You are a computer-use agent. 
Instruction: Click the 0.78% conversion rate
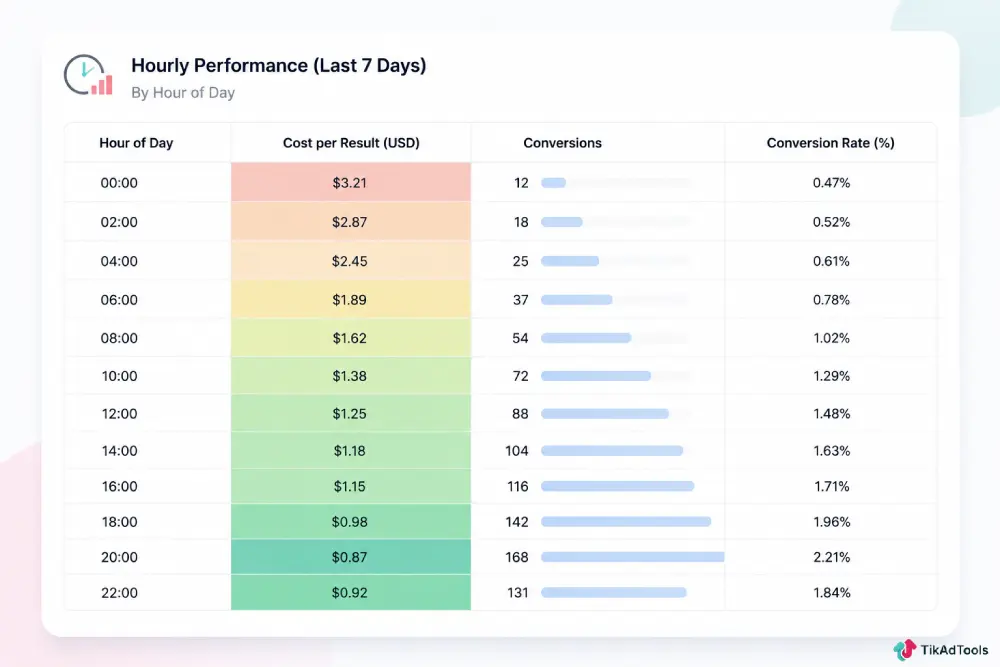(x=831, y=300)
